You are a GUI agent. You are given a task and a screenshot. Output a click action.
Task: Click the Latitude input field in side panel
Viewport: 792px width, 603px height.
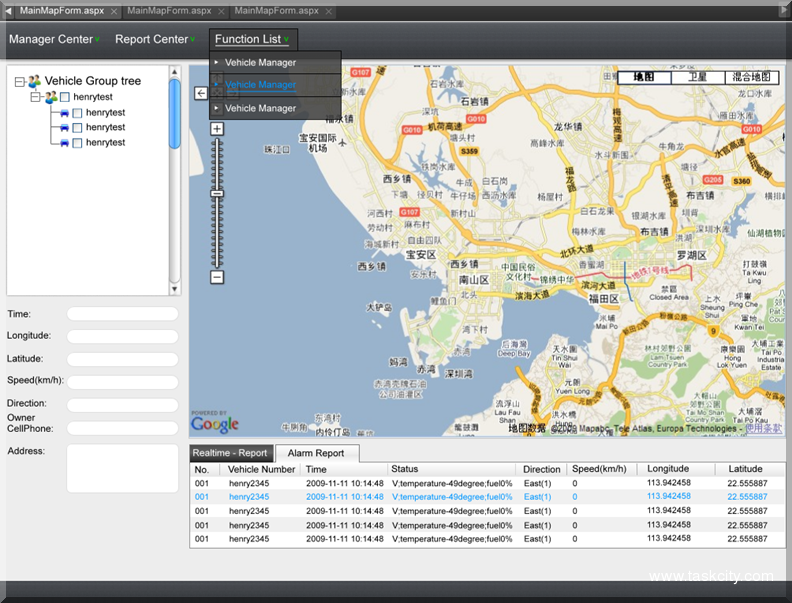coord(122,359)
